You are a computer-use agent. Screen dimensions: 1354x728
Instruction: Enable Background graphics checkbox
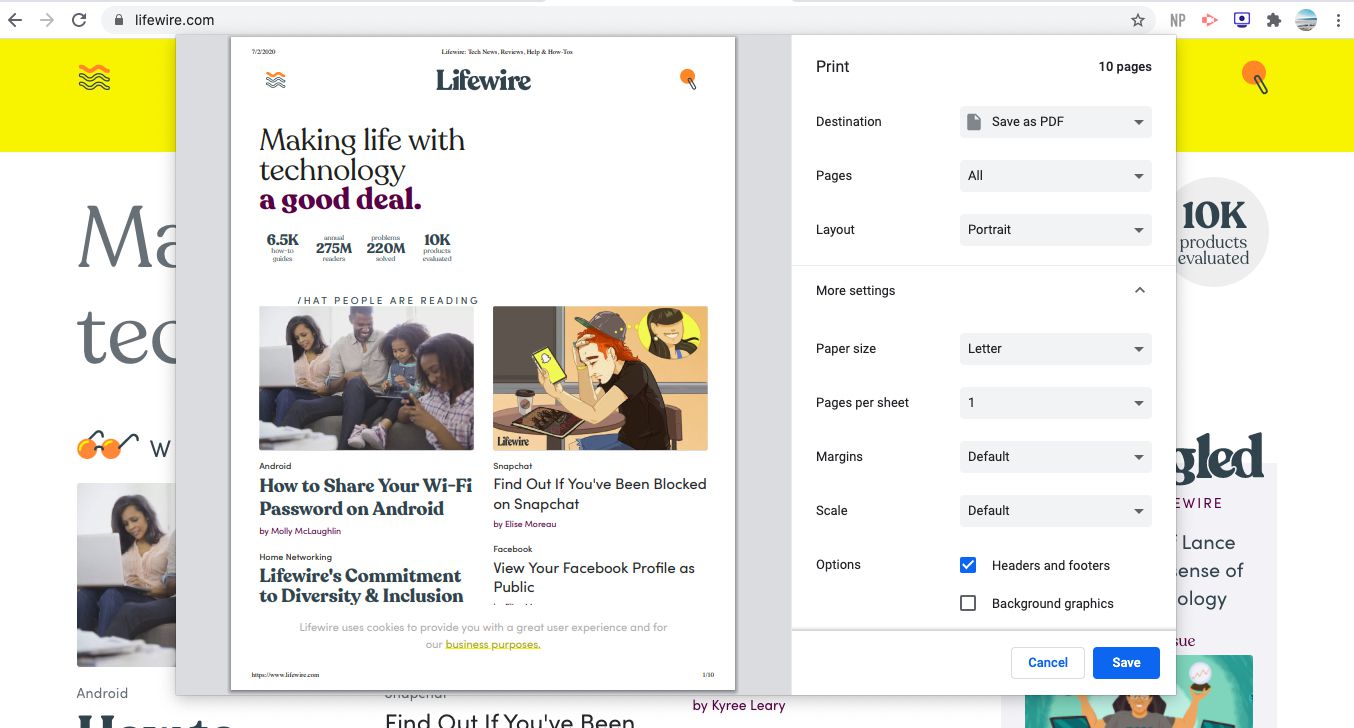pos(968,603)
